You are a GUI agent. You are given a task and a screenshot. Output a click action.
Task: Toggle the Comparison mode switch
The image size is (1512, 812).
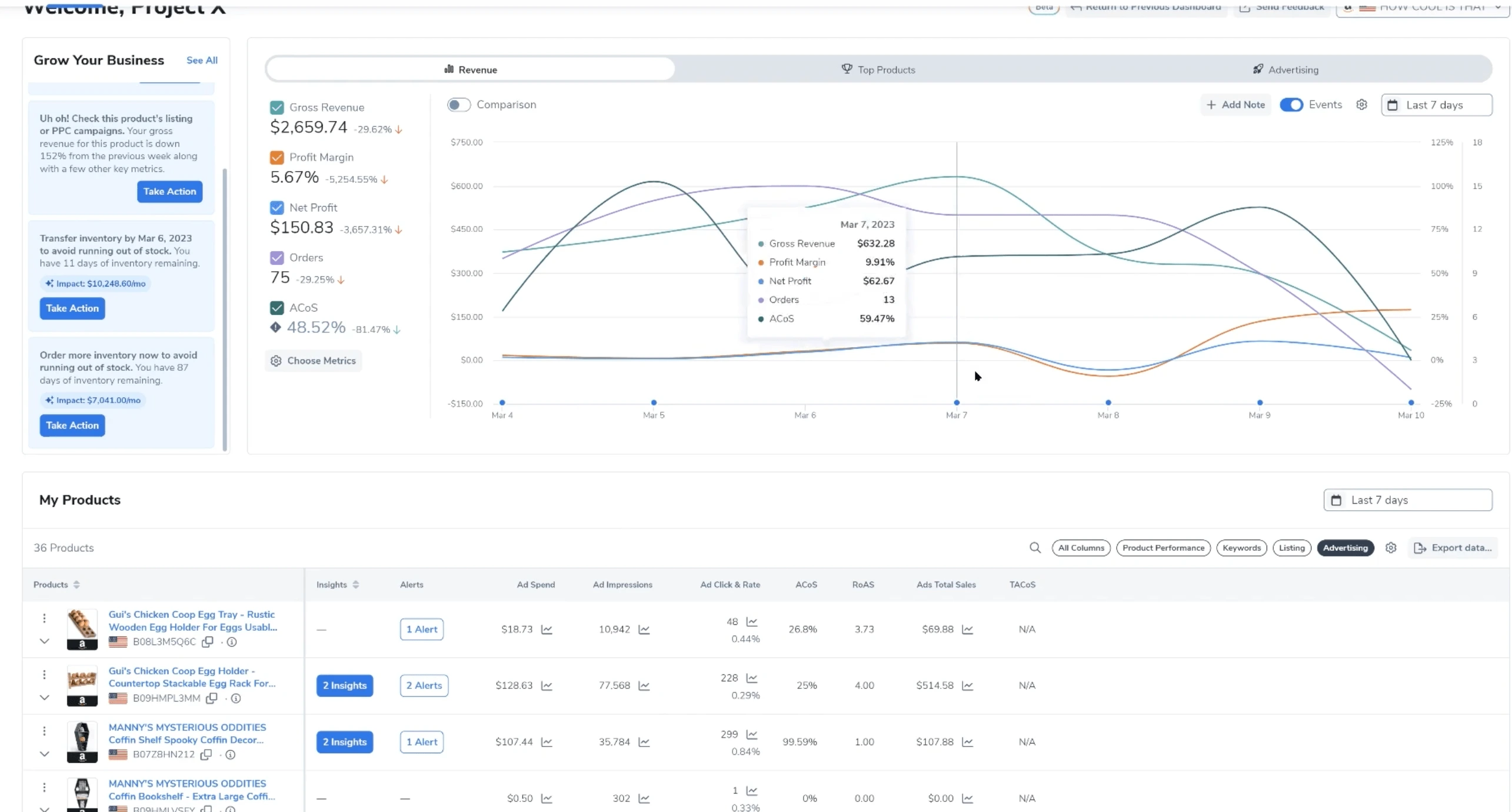click(457, 104)
